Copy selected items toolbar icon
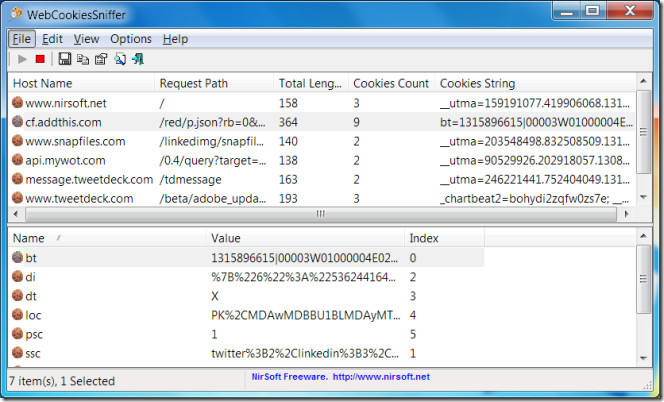664x402 pixels. [83, 59]
